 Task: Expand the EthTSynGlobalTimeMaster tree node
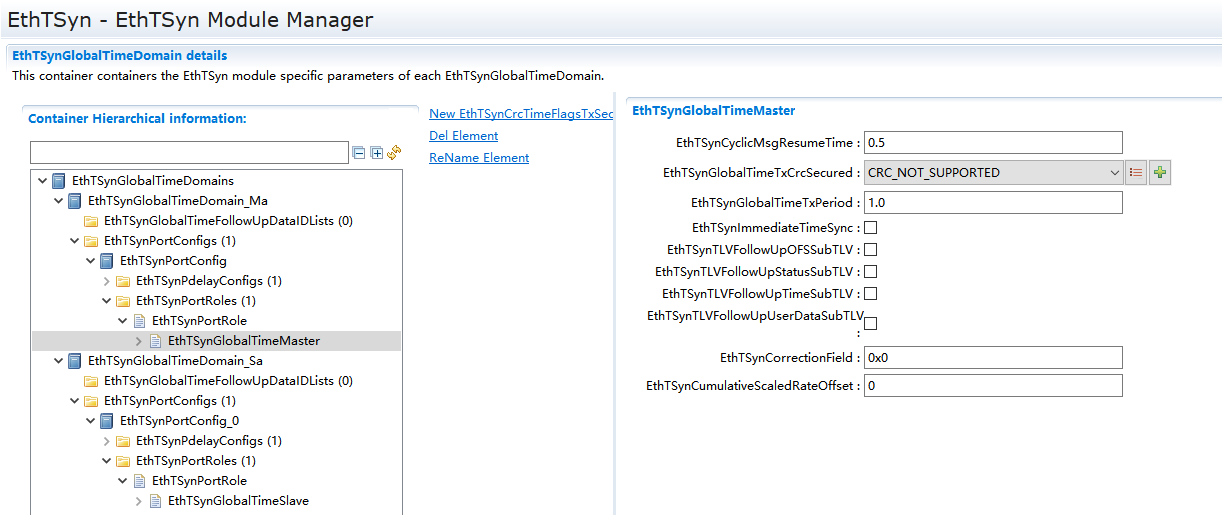click(139, 341)
